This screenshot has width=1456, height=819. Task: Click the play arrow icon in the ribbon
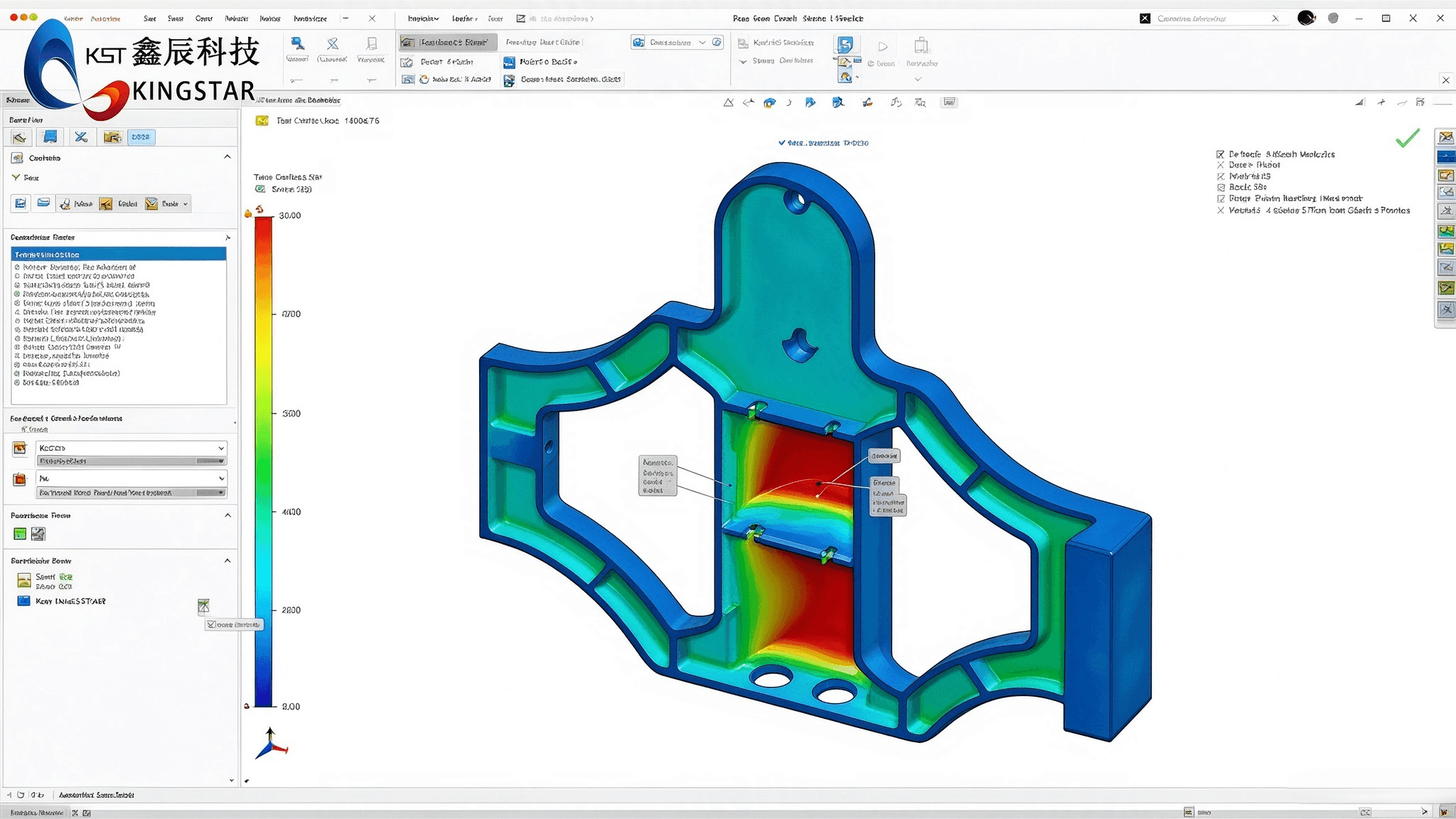tap(883, 47)
